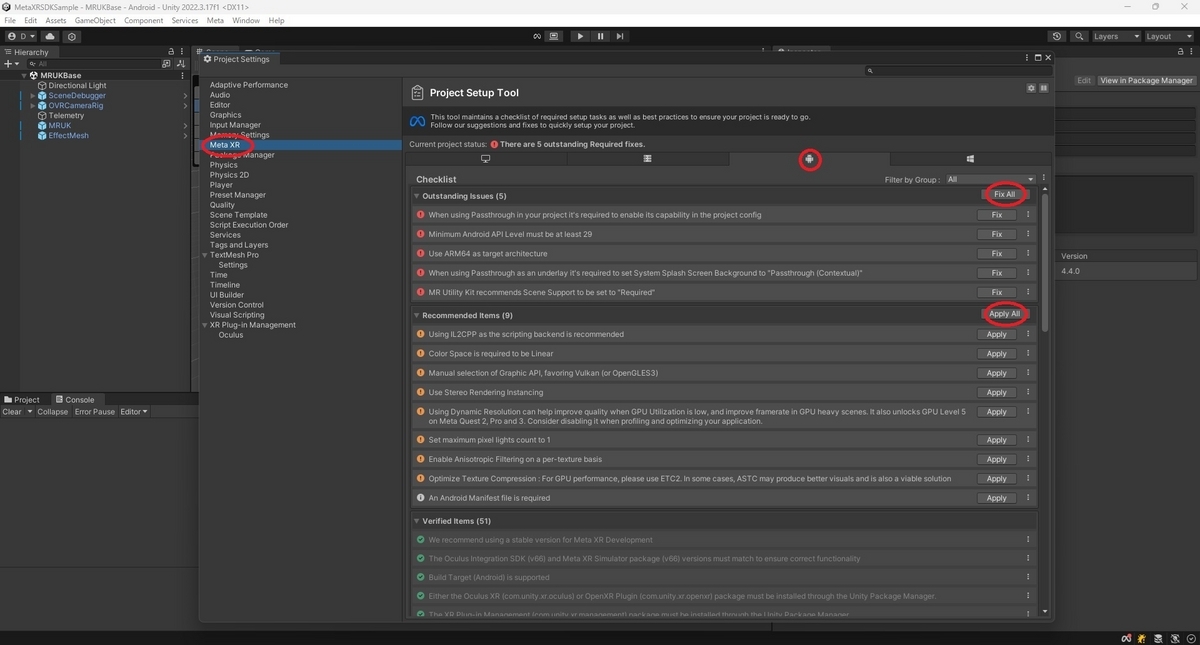
Task: Click the Hierarchy add (+) dropdown
Action: 11,63
